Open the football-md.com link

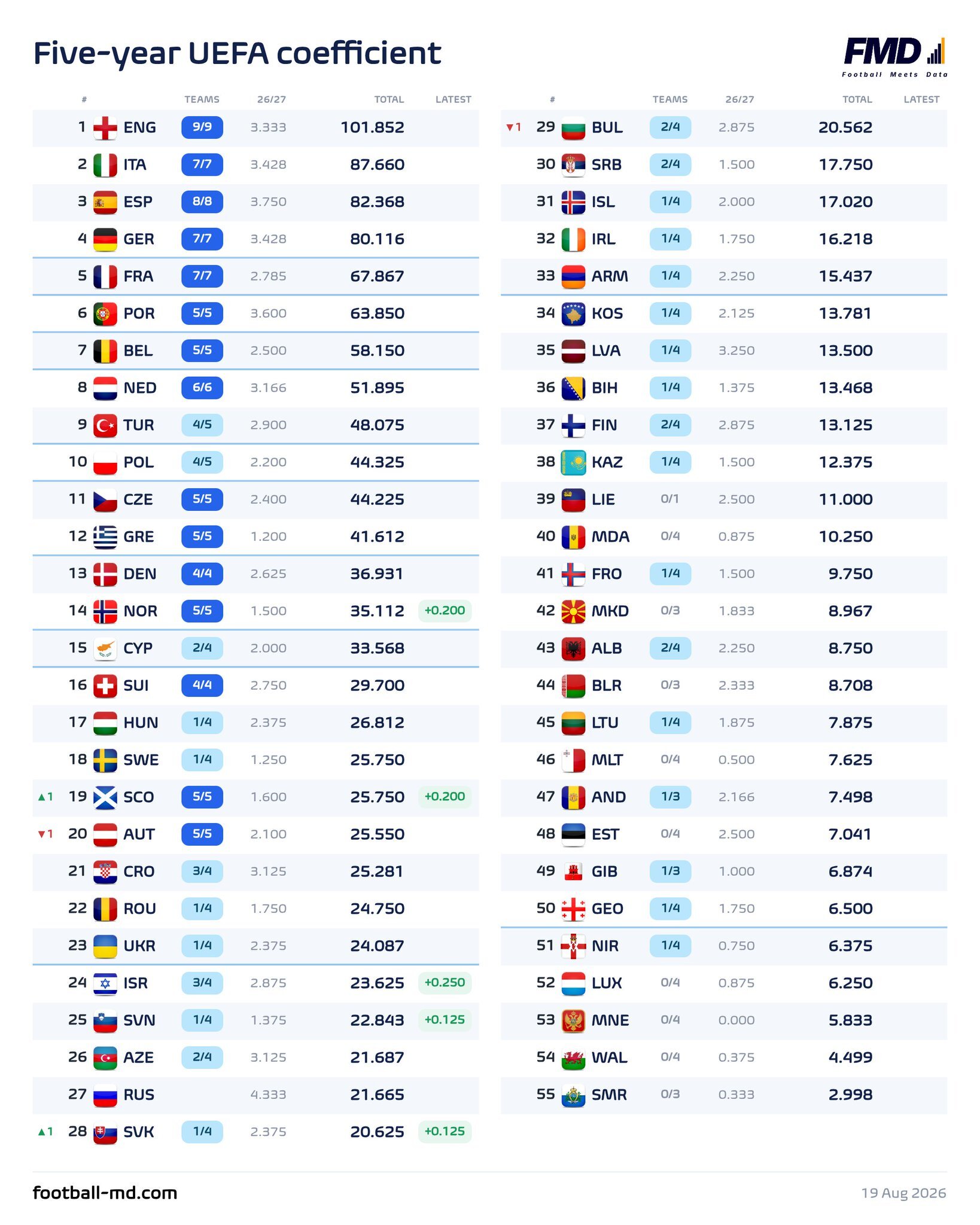click(105, 1193)
